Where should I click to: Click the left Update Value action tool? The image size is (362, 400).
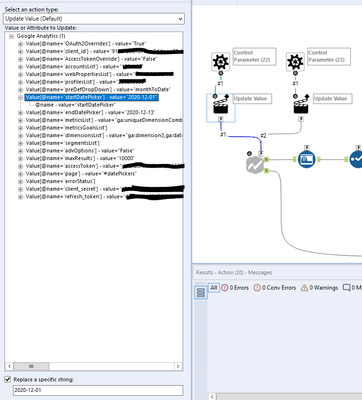[221, 105]
